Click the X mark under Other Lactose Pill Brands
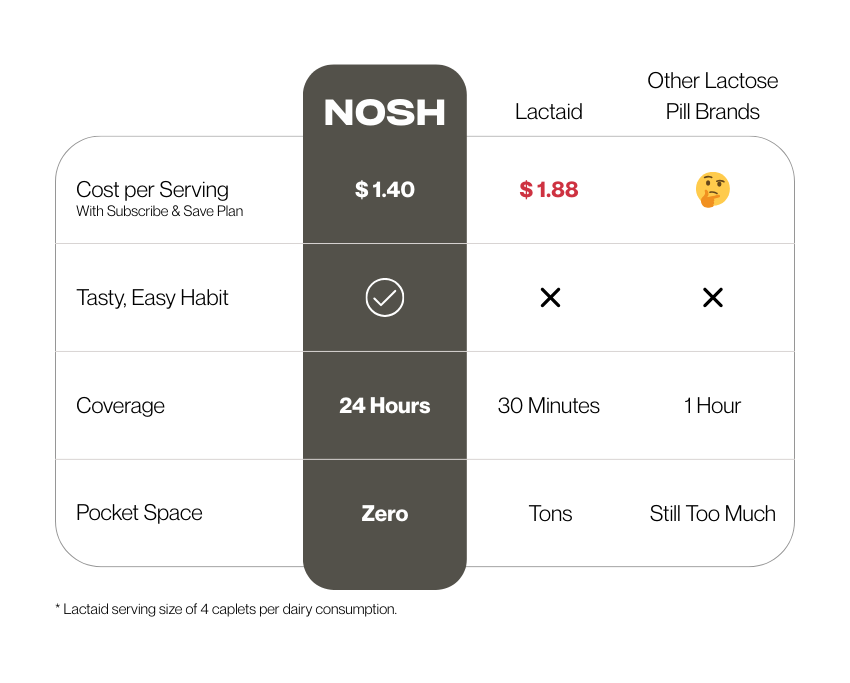850x683 pixels. [712, 298]
